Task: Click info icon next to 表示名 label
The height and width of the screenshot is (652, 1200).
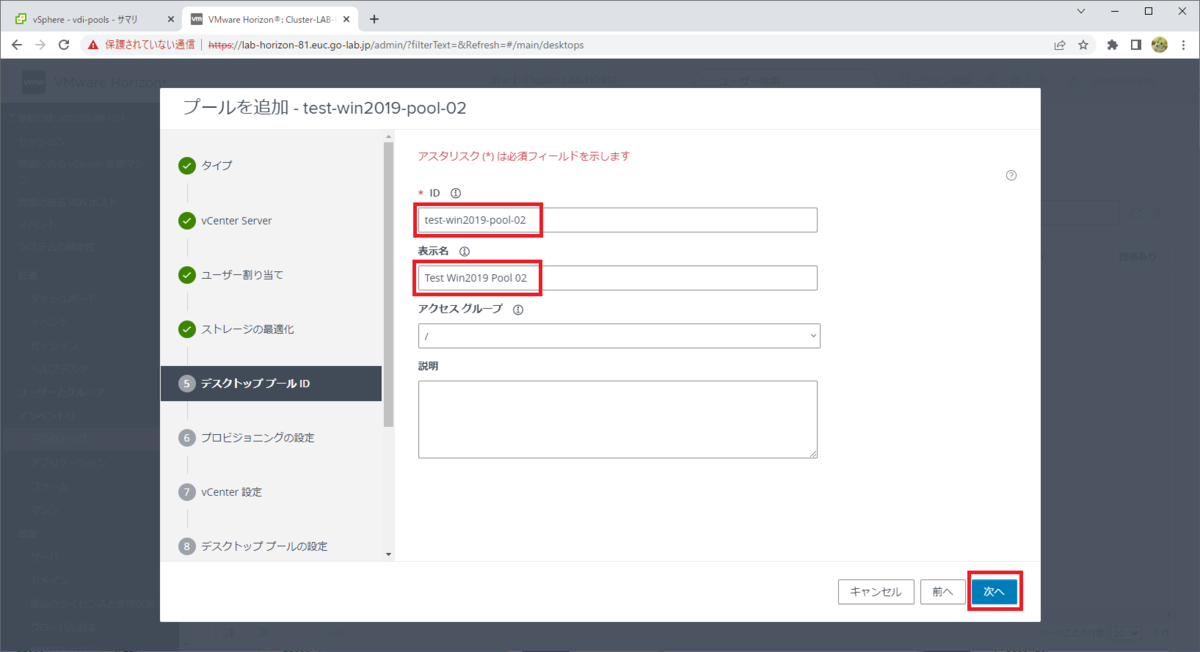Action: click(465, 251)
